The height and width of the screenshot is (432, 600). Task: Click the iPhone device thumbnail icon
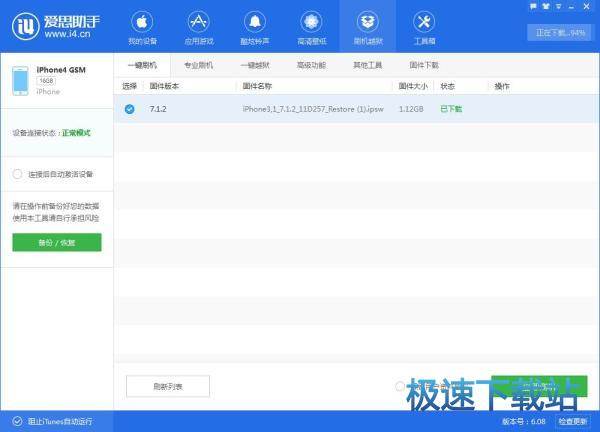point(20,81)
